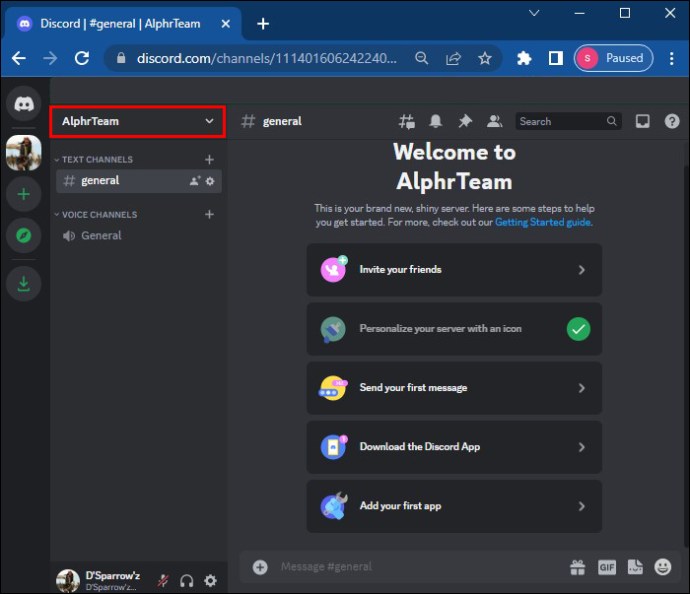This screenshot has width=690, height=594.
Task: Toggle the member list icon
Action: 495,121
